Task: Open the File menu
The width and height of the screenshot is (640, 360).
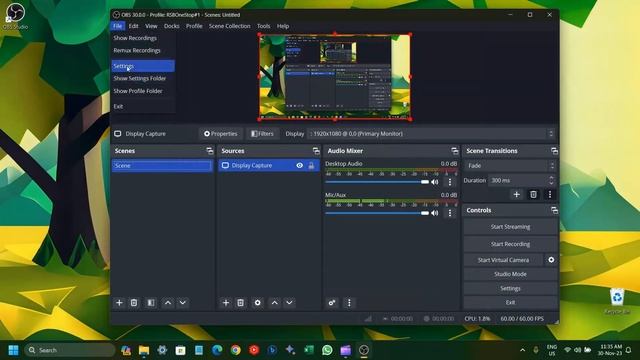Action: (118, 26)
